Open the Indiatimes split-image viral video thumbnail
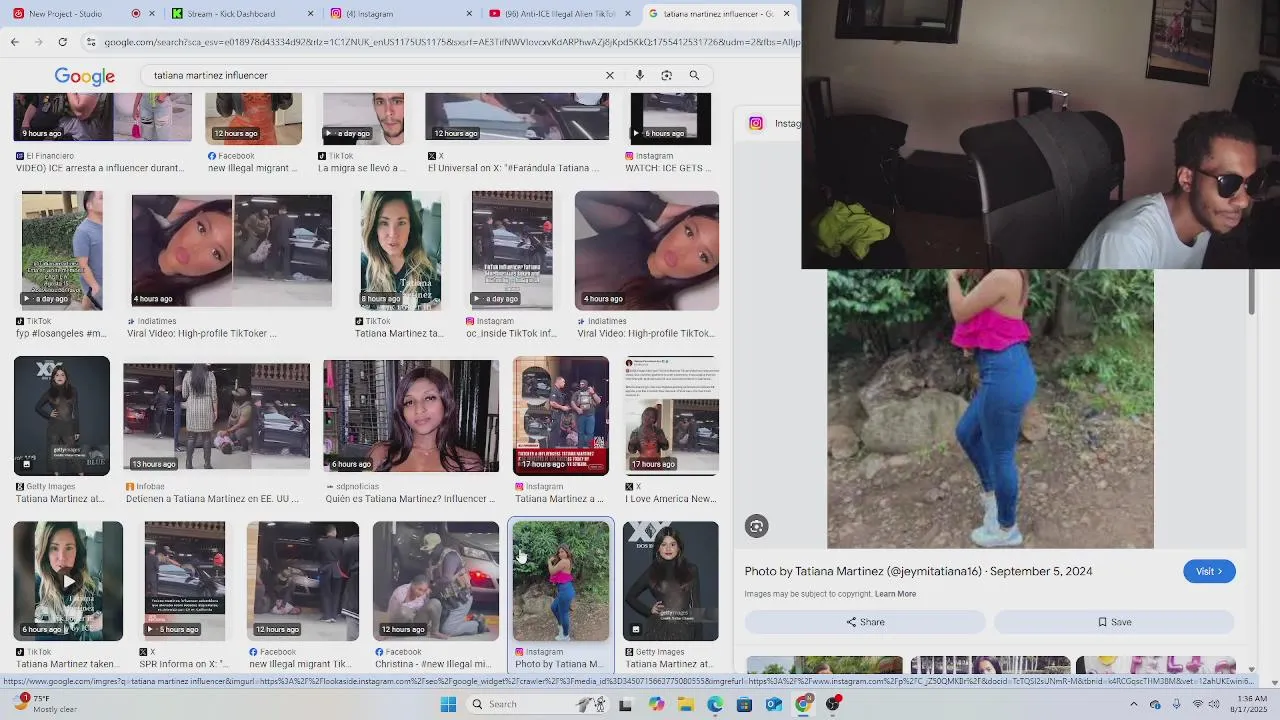The width and height of the screenshot is (1280, 720). point(232,250)
